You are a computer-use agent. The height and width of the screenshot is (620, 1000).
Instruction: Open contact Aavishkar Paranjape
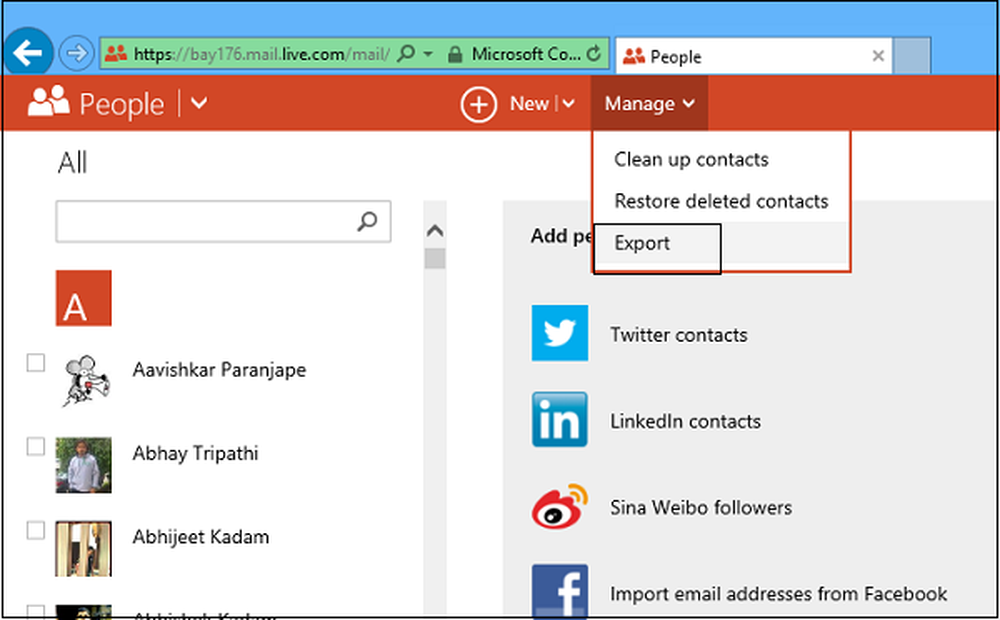(x=219, y=371)
